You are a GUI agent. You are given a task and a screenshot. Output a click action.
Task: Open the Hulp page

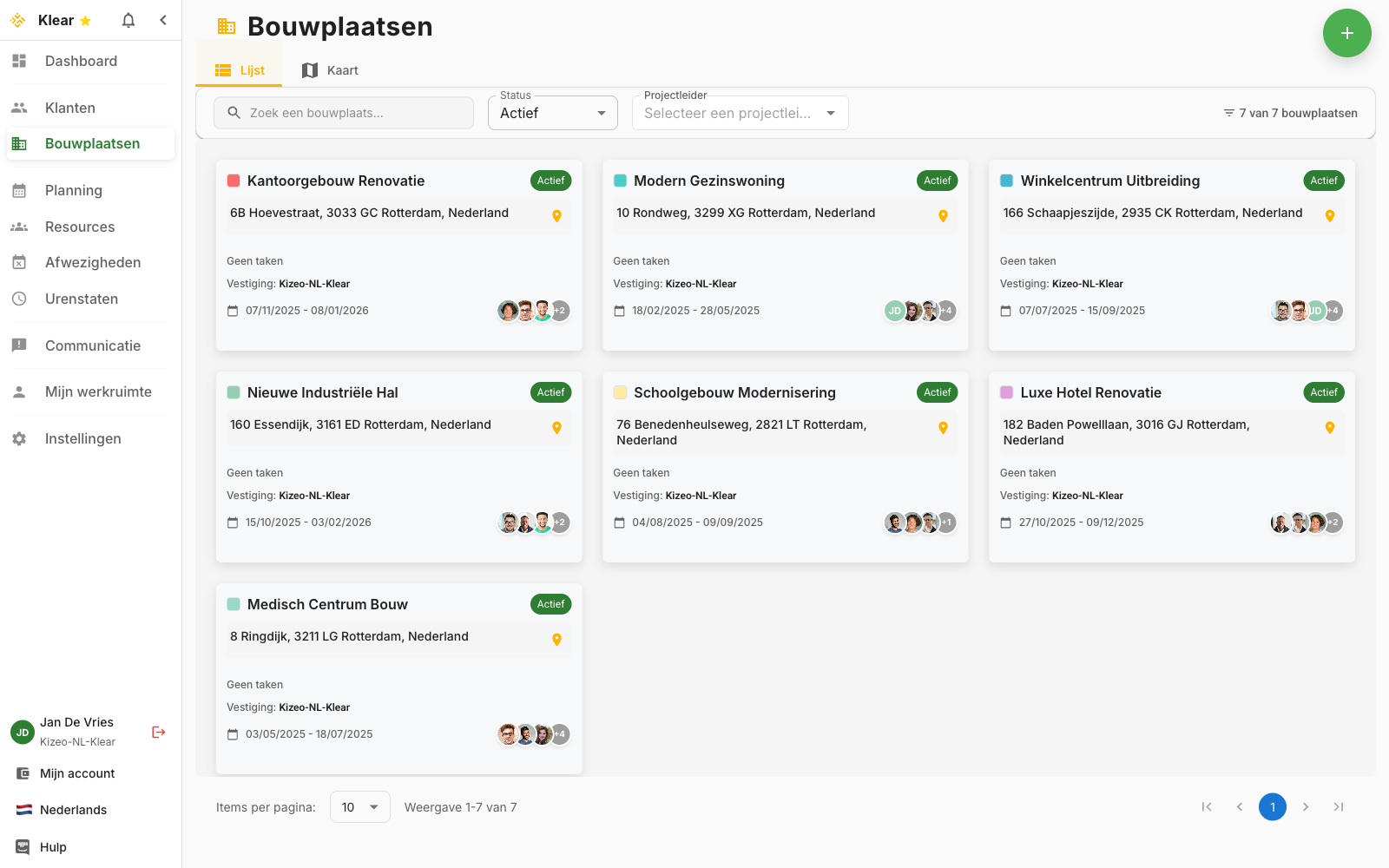click(54, 846)
